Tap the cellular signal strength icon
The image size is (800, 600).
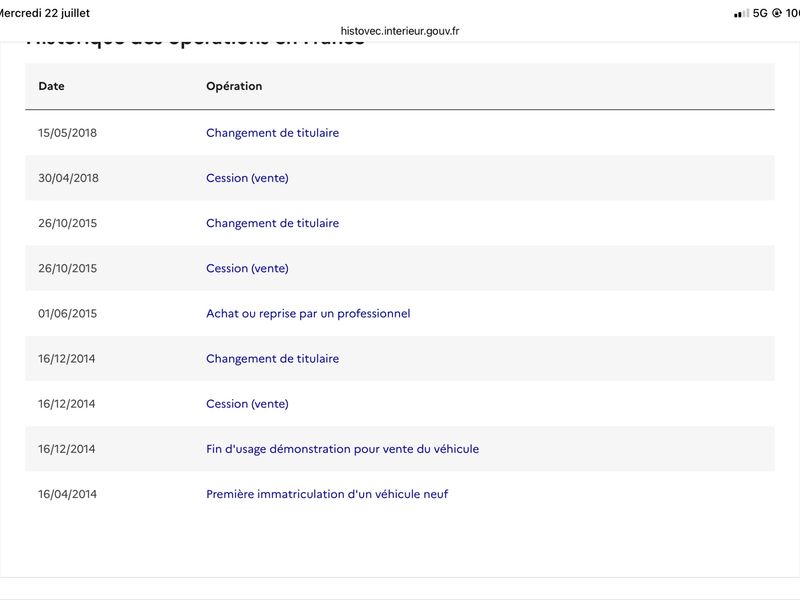741,14
